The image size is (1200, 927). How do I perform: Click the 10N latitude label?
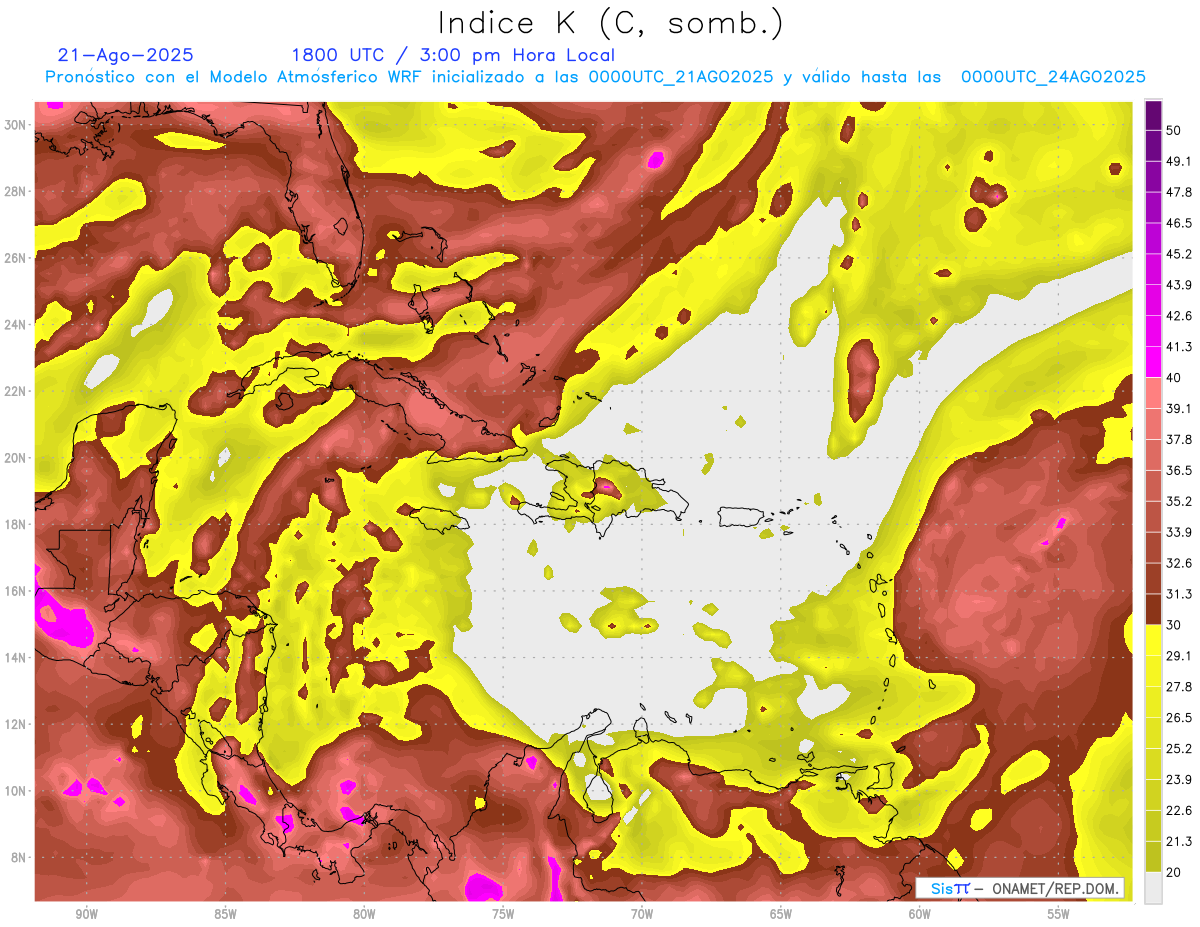[17, 791]
